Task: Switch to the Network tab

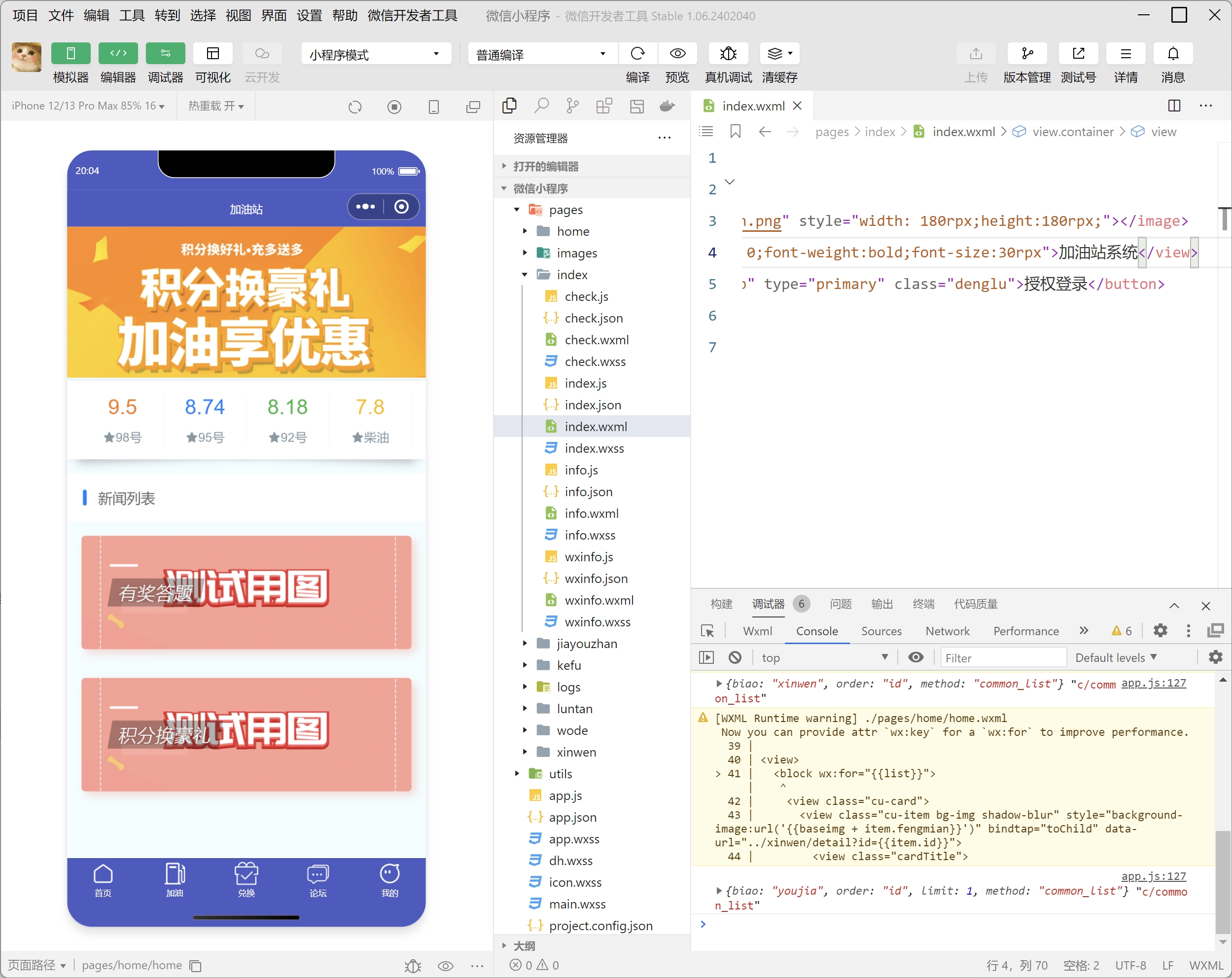Action: pos(948,632)
